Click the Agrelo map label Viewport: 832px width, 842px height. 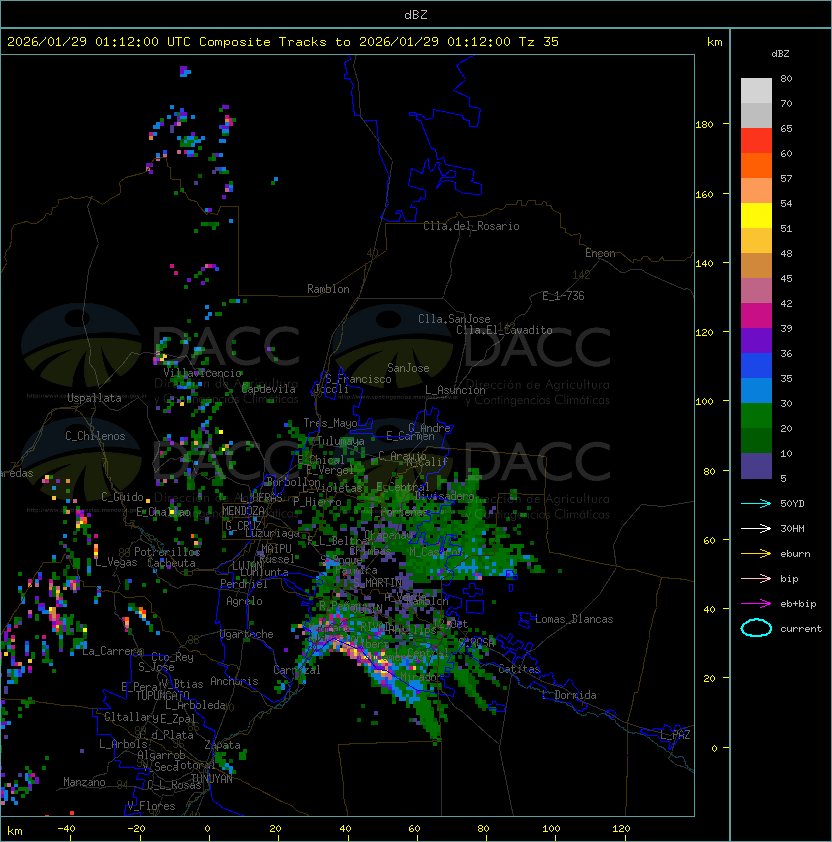244,601
